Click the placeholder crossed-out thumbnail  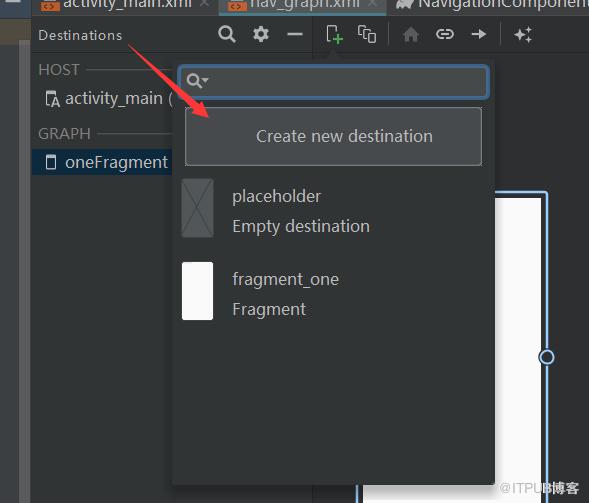(x=198, y=208)
